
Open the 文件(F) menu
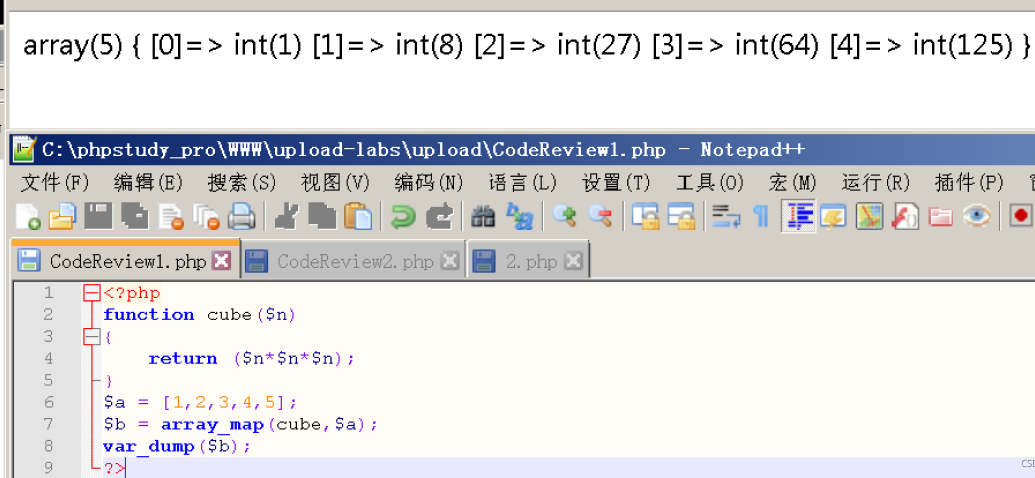(x=55, y=182)
